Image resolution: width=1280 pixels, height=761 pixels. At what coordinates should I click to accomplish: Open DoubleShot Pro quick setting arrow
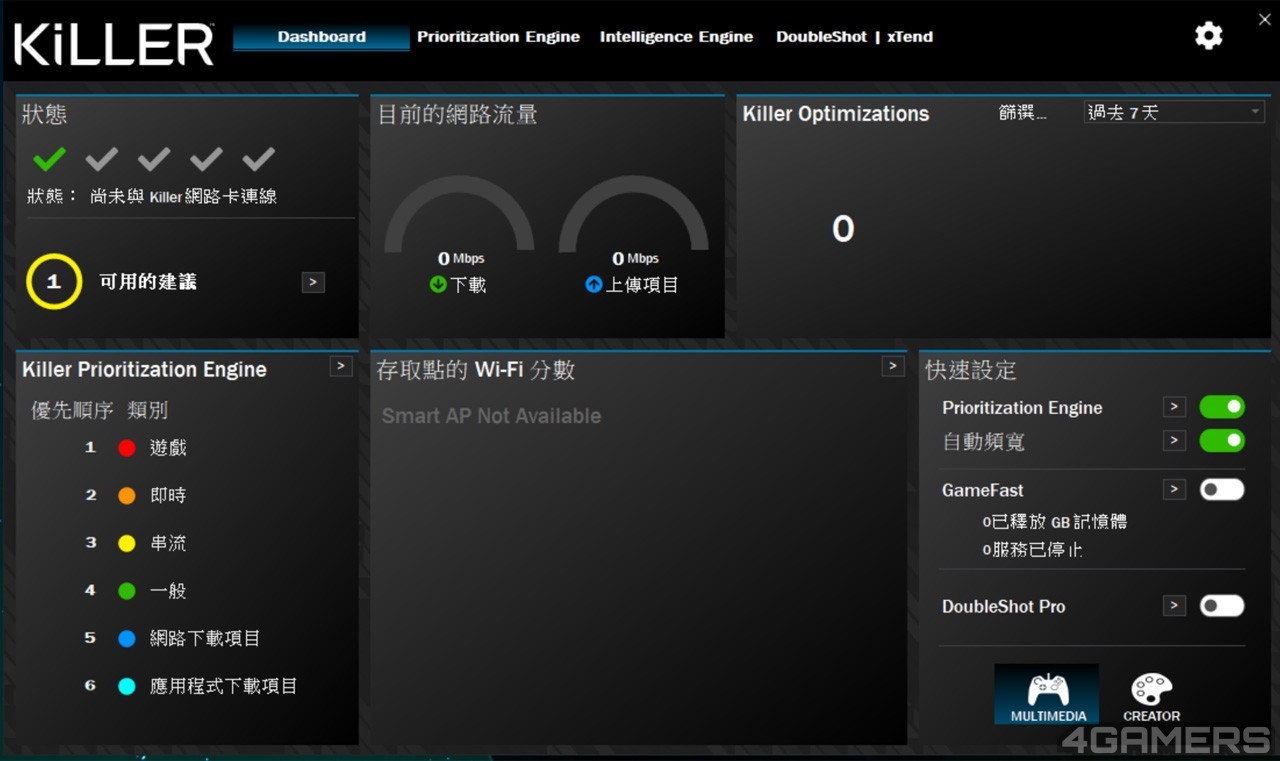[1174, 606]
